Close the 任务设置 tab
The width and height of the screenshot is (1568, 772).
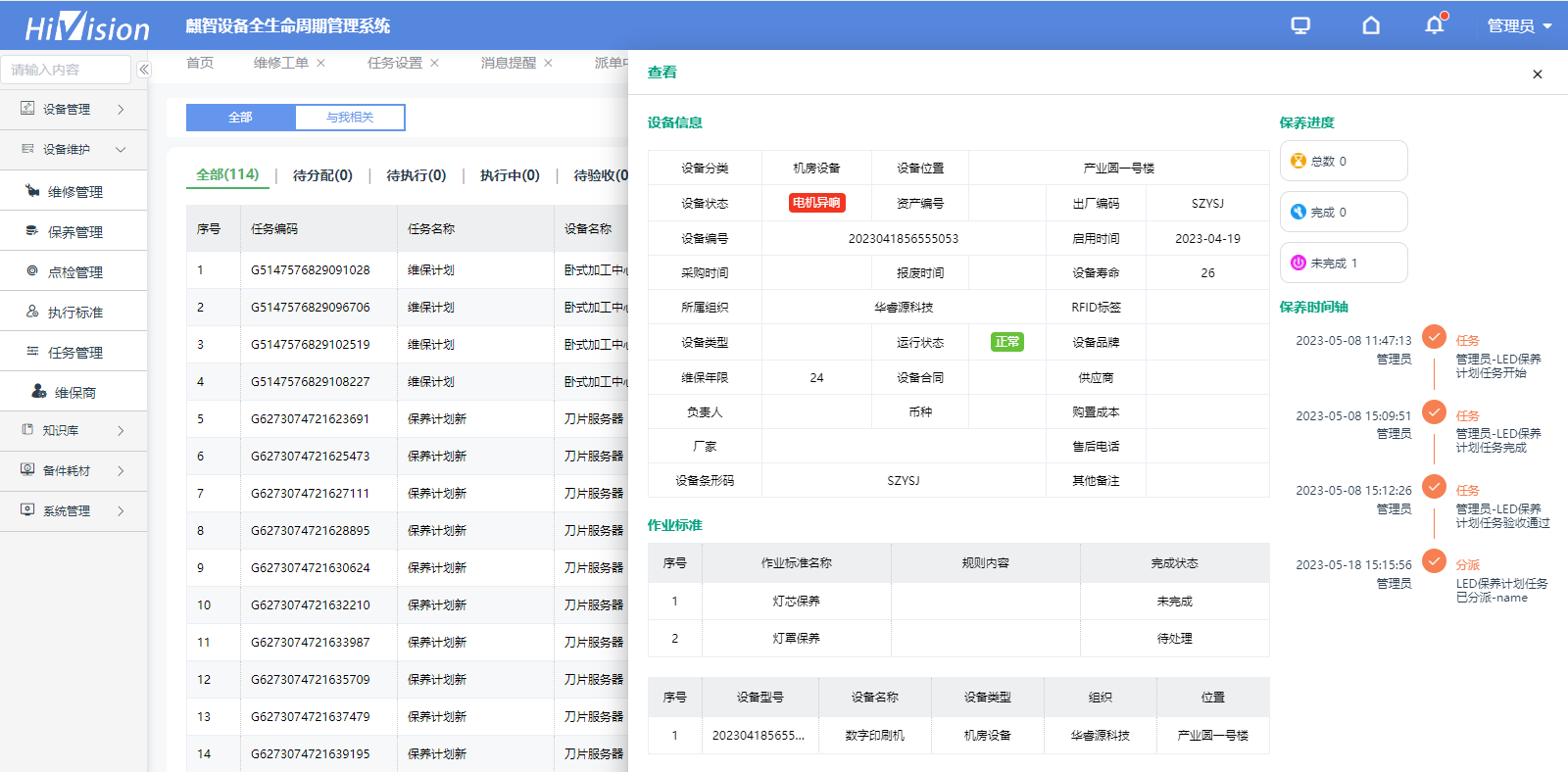[x=434, y=63]
